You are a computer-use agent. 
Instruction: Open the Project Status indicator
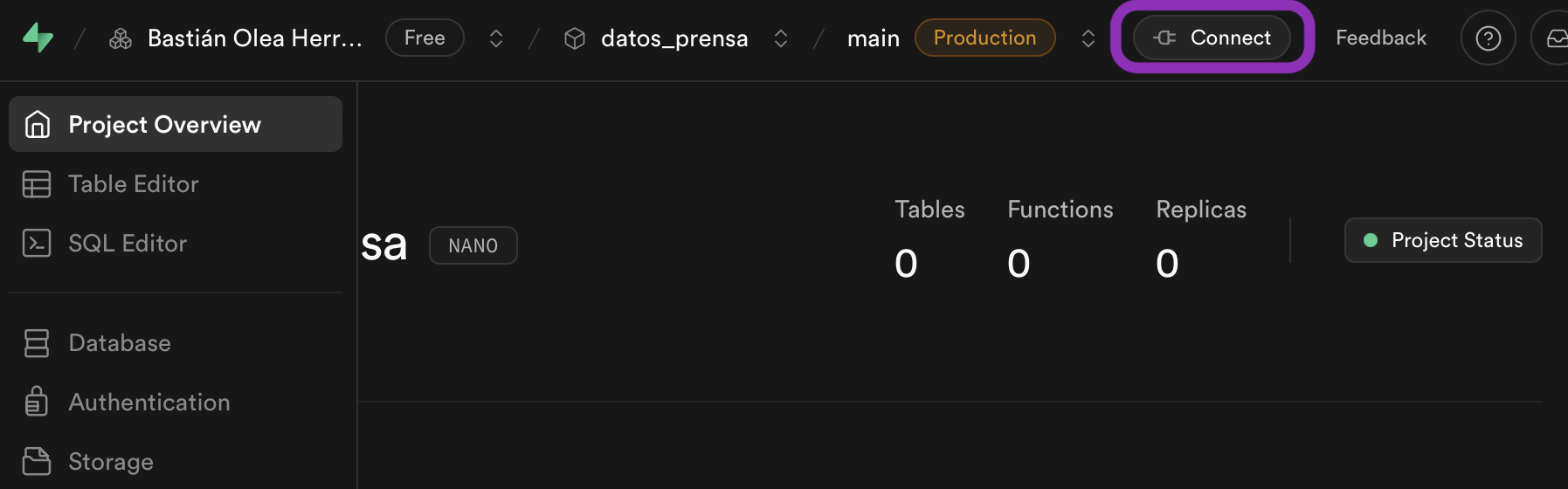point(1443,240)
